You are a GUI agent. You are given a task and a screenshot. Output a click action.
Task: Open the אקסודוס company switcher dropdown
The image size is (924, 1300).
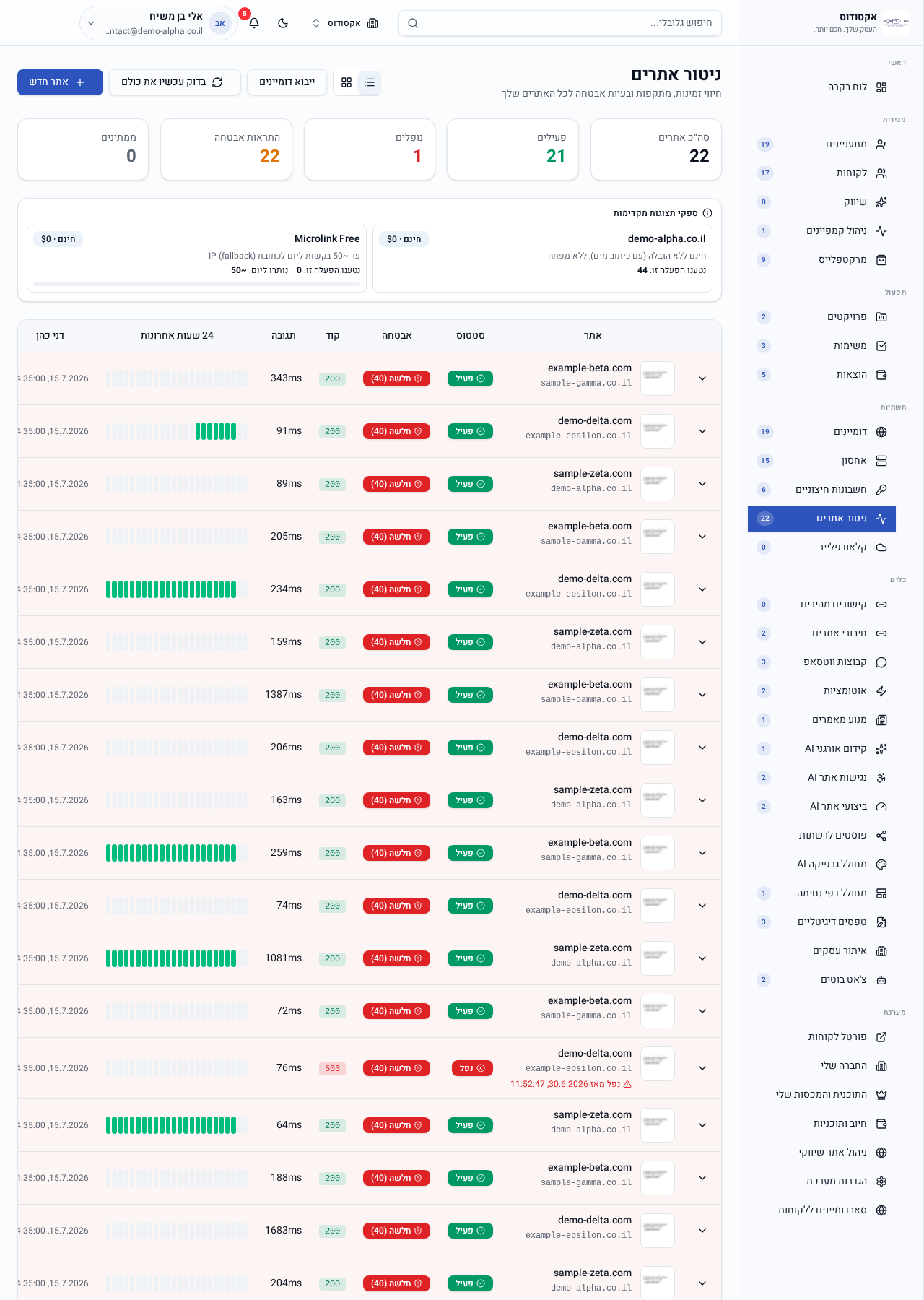pyautogui.click(x=344, y=23)
